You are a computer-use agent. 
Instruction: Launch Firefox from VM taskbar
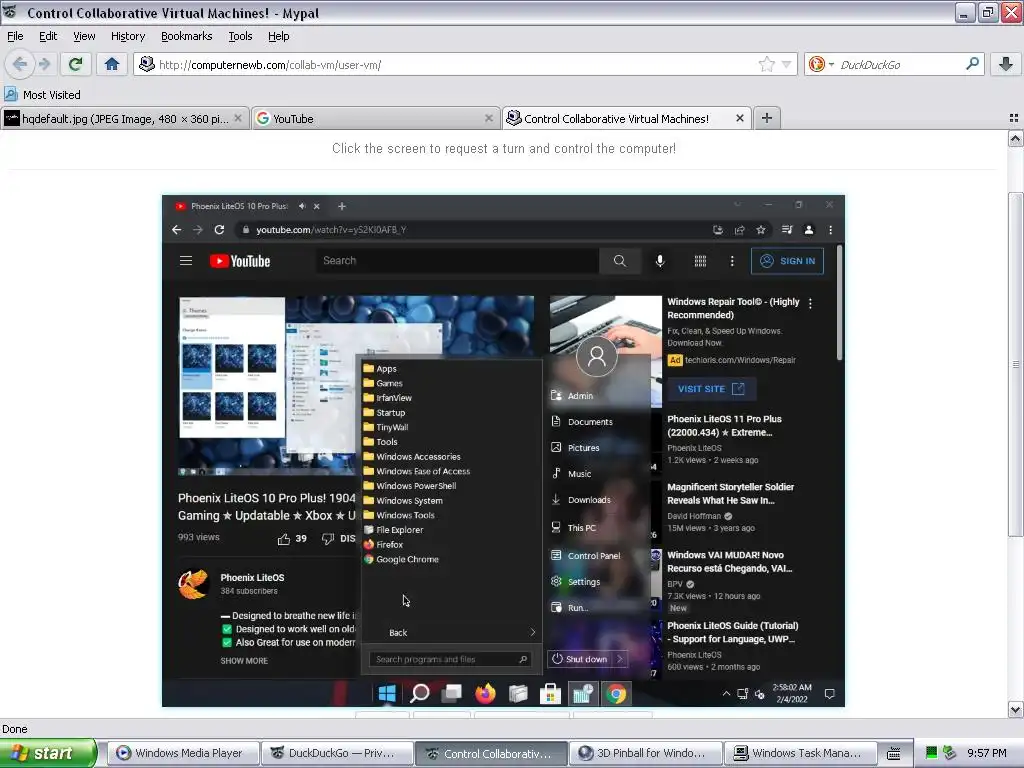(x=485, y=694)
